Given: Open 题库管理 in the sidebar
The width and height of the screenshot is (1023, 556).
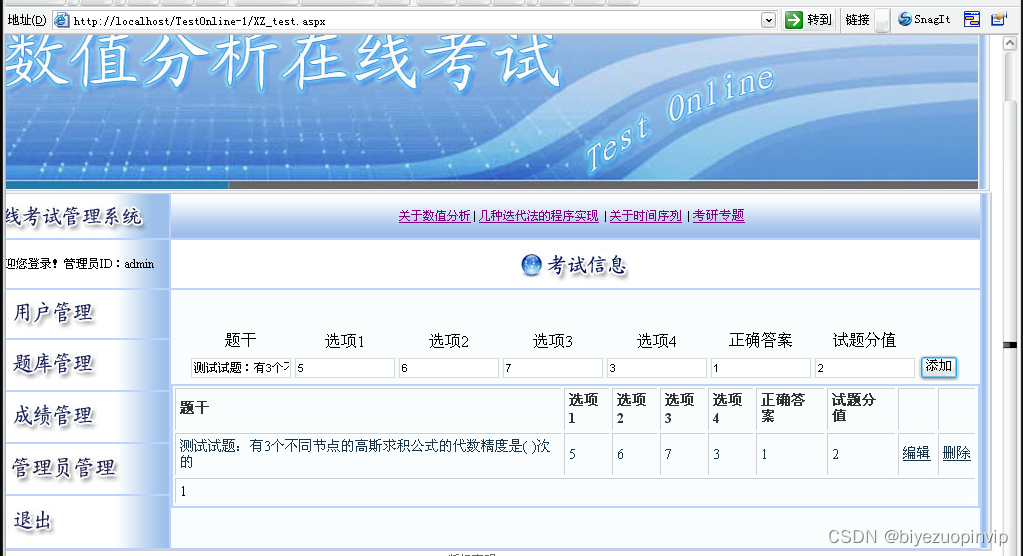Looking at the screenshot, I should 53,363.
